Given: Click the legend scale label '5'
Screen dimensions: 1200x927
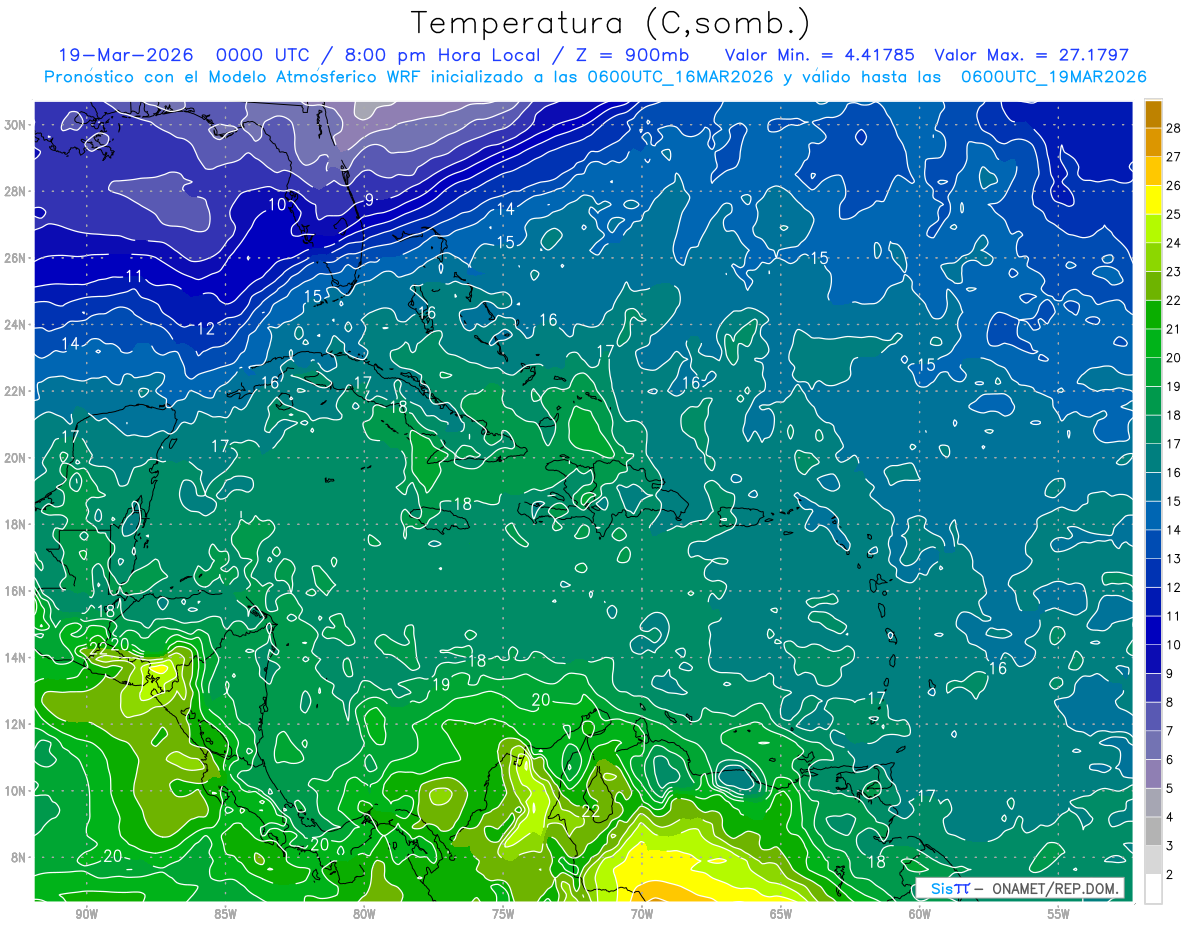Looking at the screenshot, I should [1170, 788].
